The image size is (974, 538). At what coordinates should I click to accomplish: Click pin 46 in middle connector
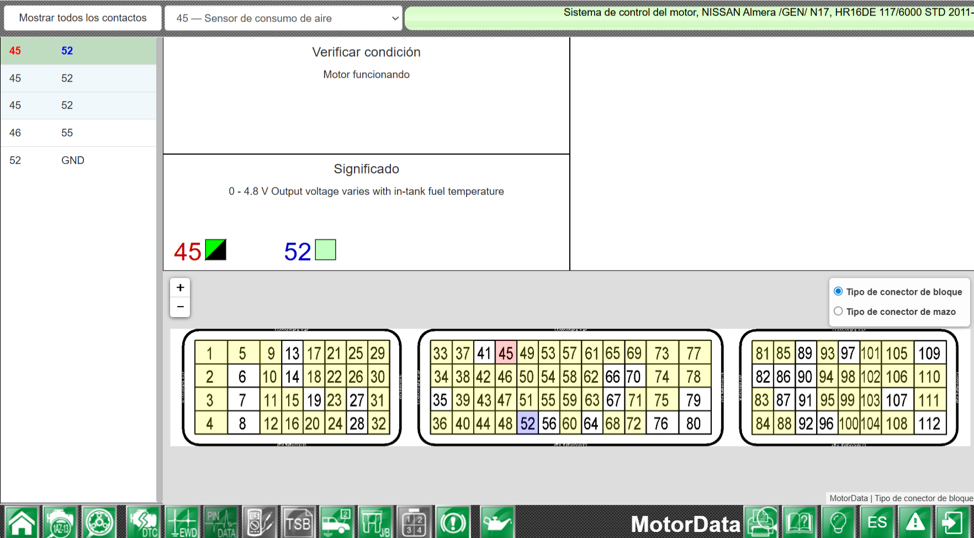click(506, 376)
